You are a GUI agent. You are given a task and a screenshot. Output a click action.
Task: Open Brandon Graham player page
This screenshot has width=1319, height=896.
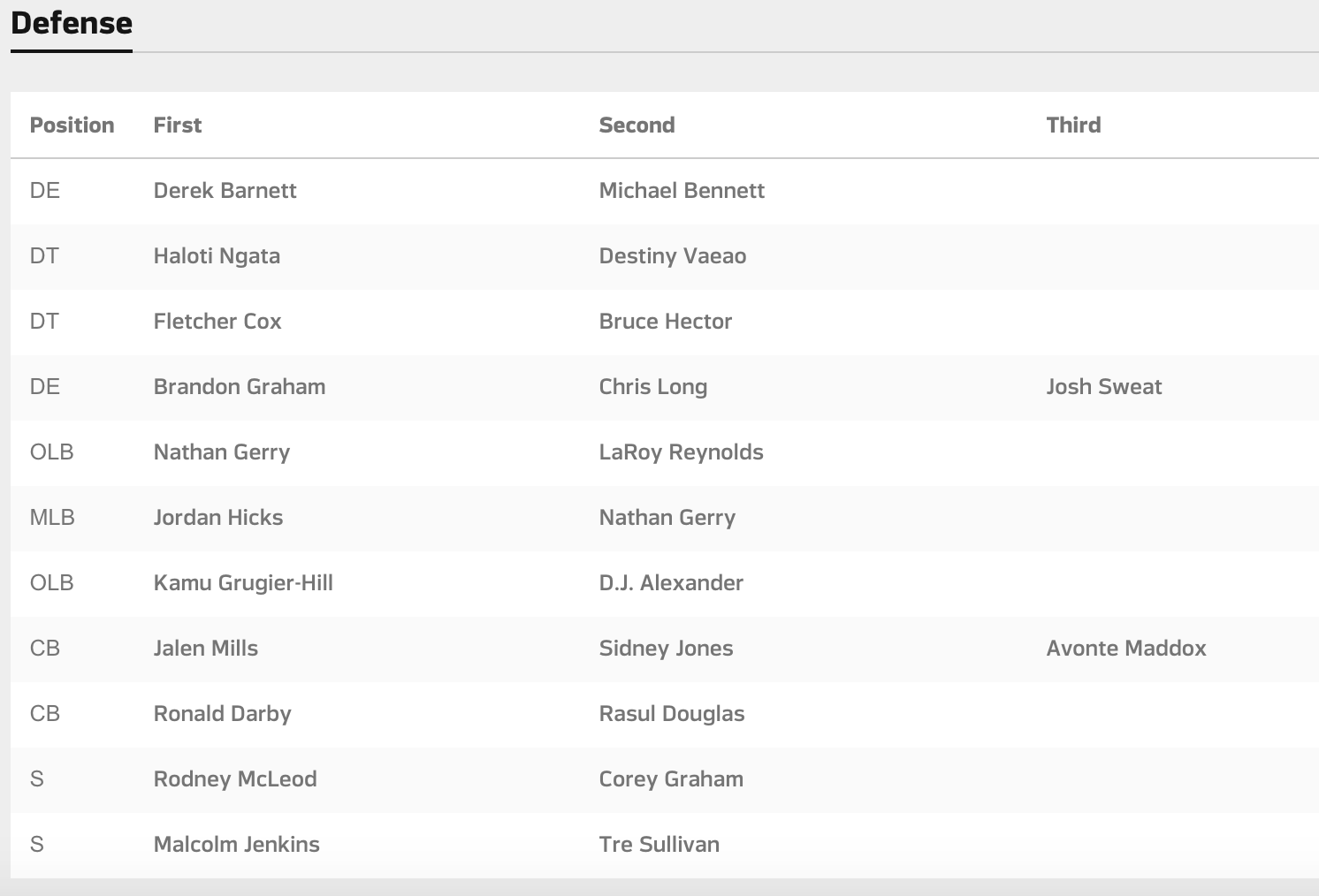[x=240, y=387]
